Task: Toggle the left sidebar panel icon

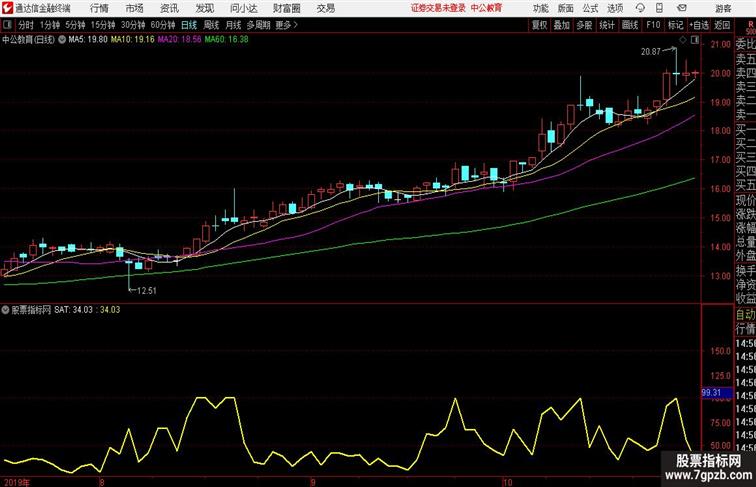Action: click(7, 25)
